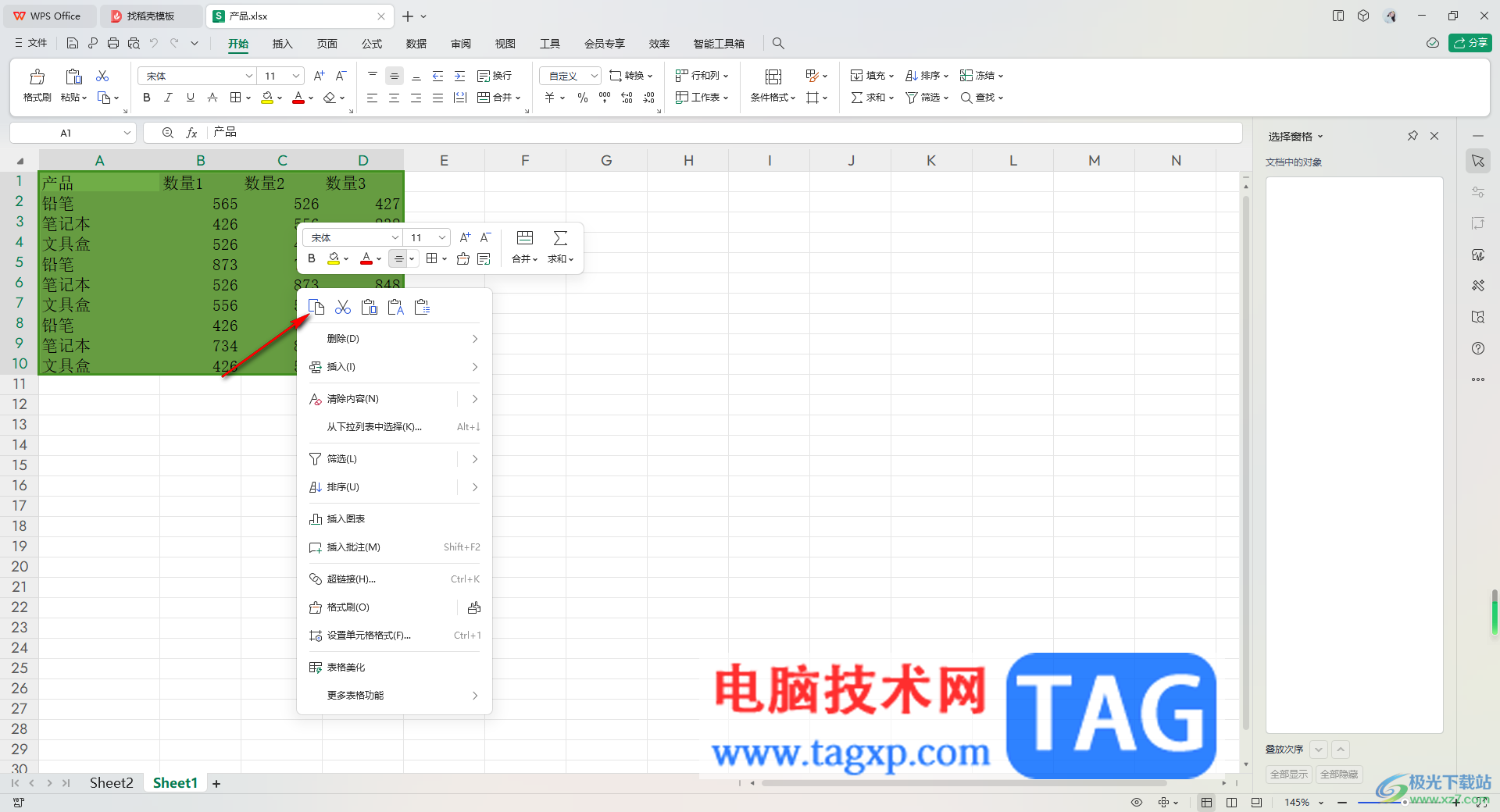Click Paste as text icon in context menu

point(396,307)
